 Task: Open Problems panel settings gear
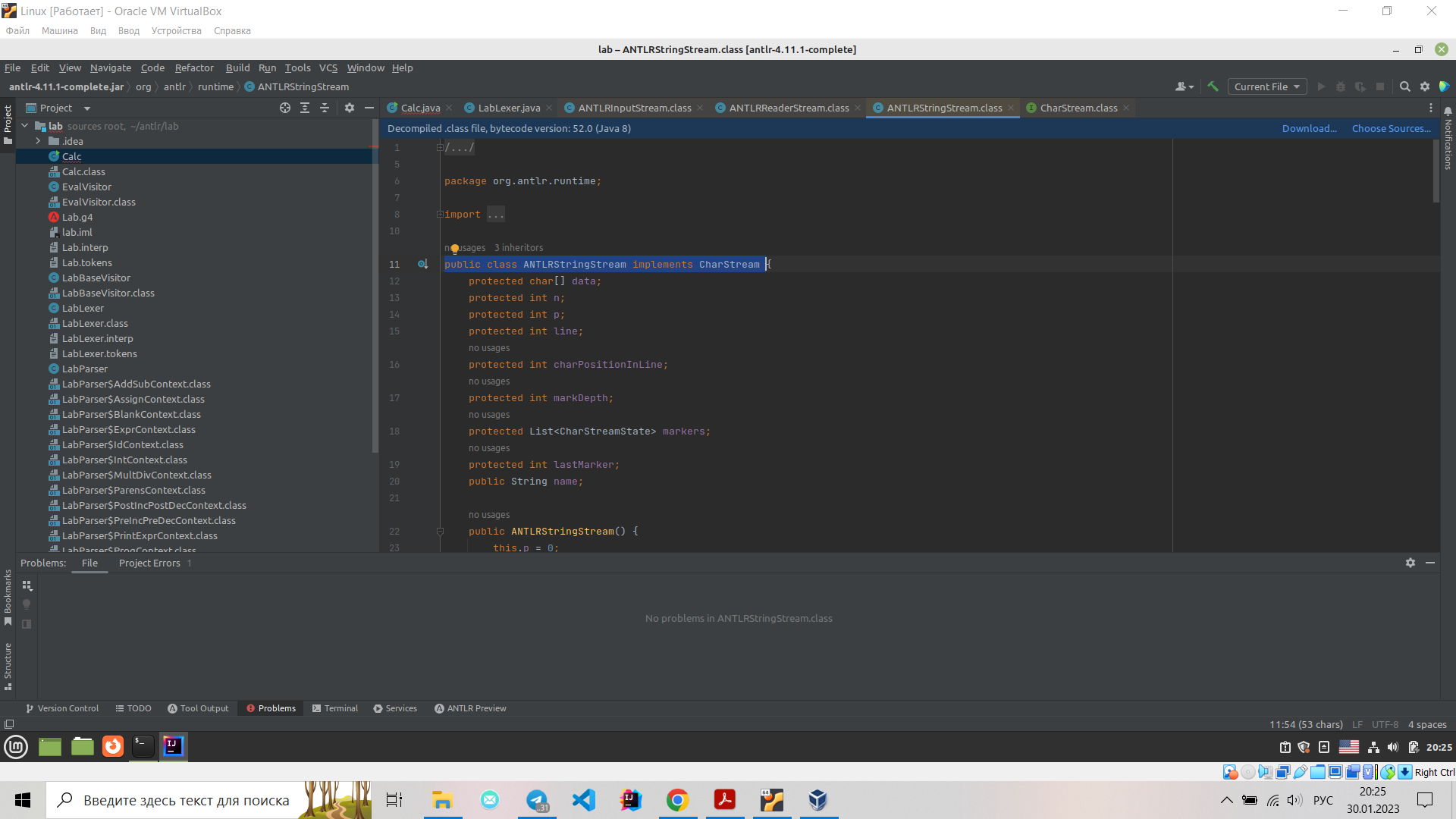coord(1410,563)
